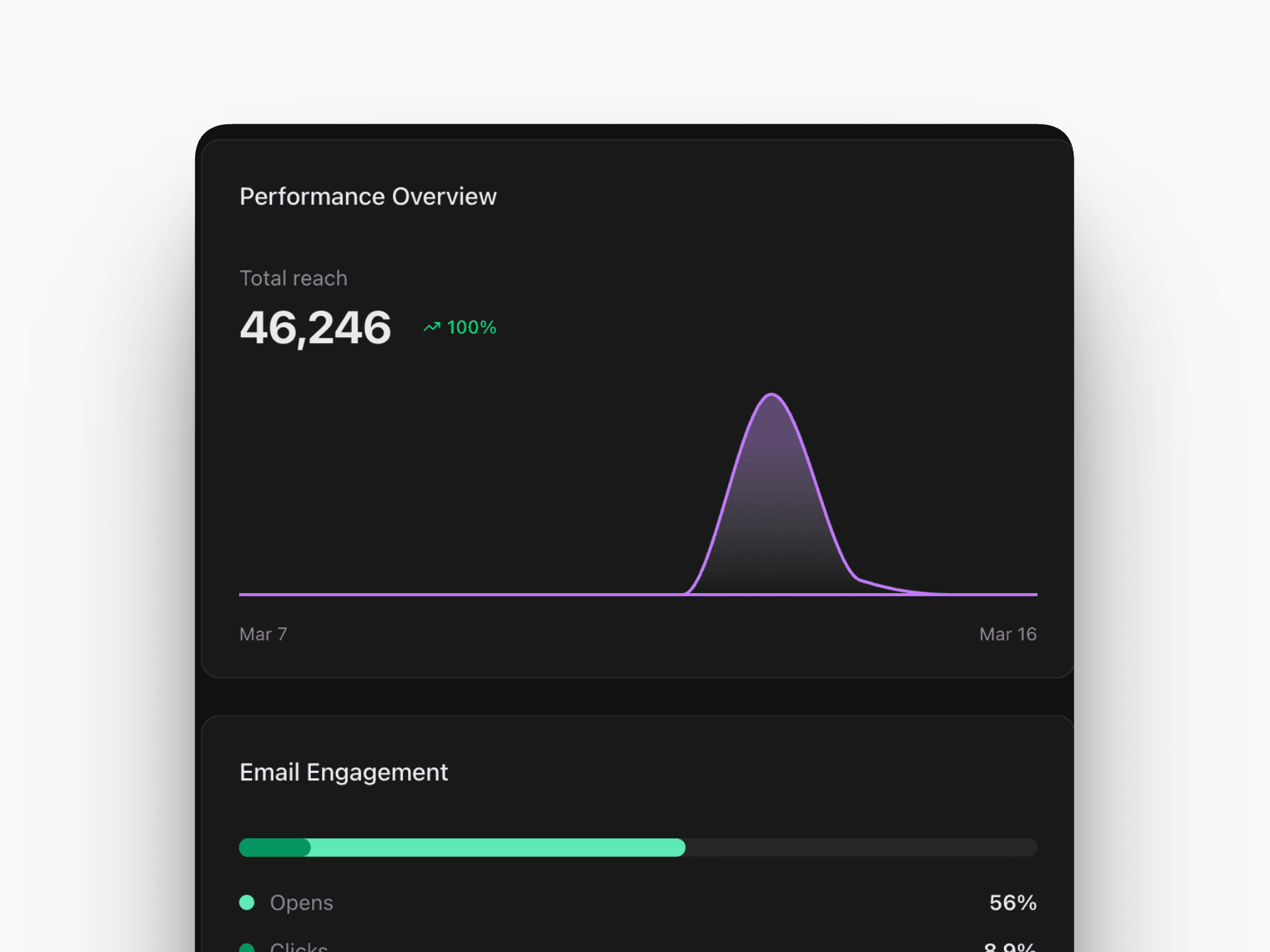Click the dark green segment of the engagement bar
This screenshot has width=1270, height=952.
point(275,848)
